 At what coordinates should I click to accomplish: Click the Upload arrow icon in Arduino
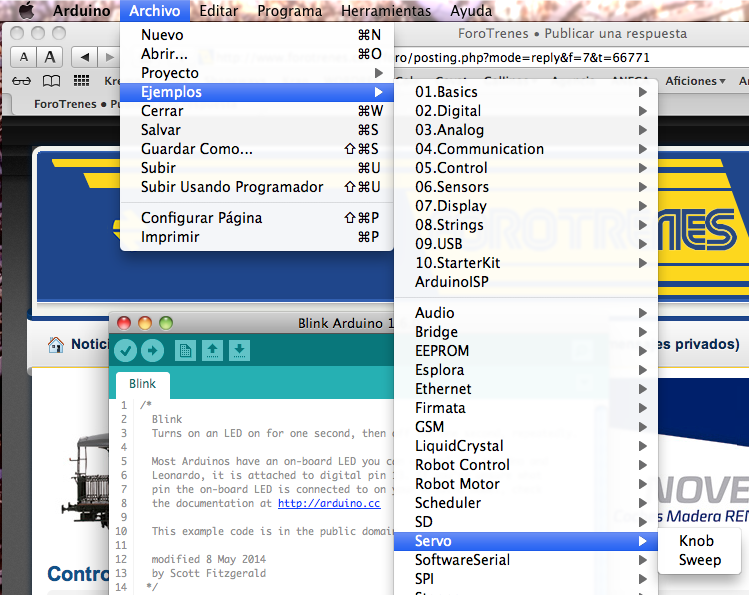[152, 351]
